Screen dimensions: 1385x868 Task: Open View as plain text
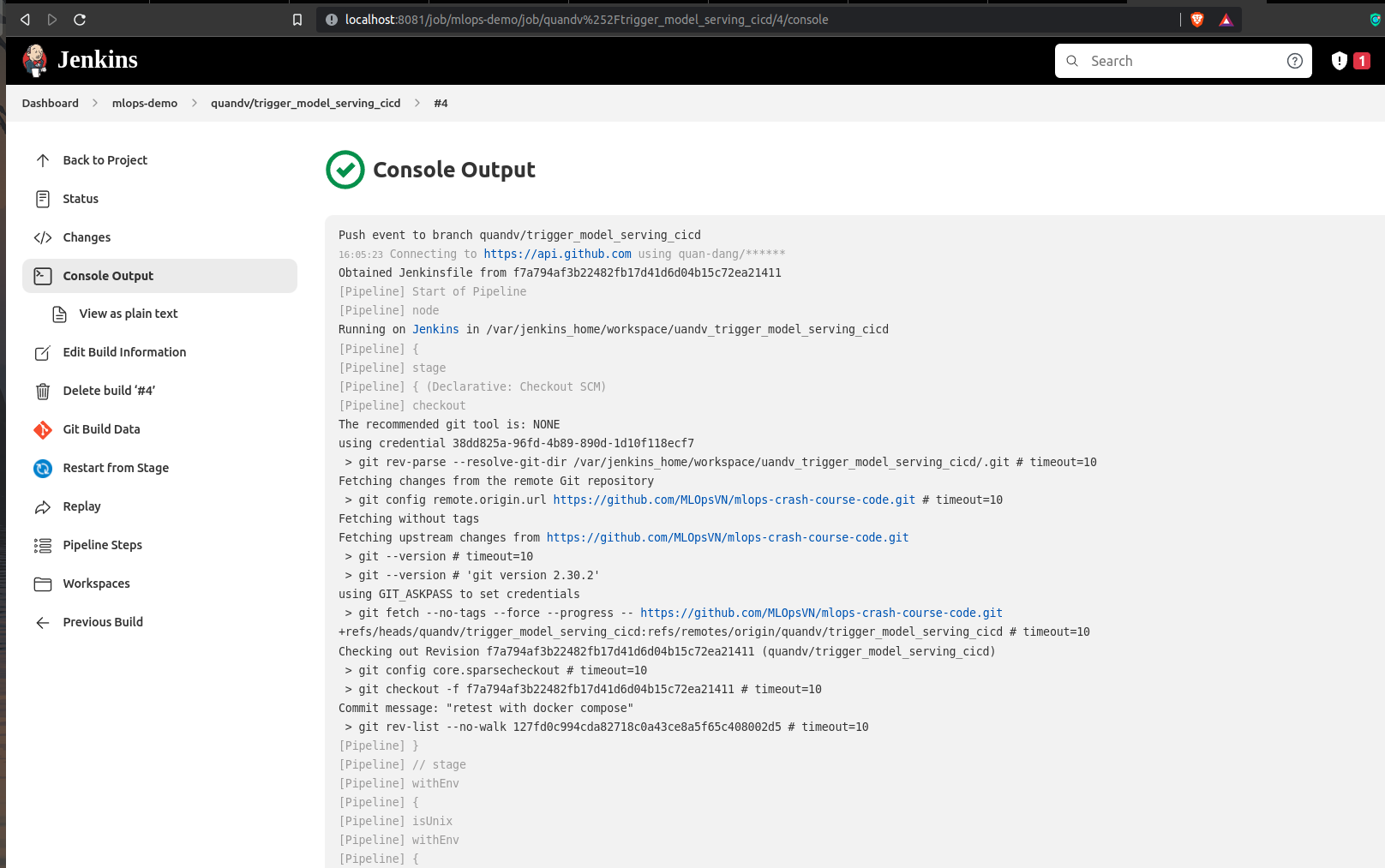[129, 314]
